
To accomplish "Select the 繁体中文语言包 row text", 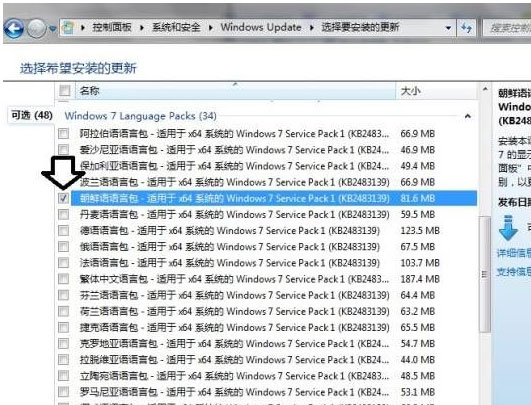I will click(234, 279).
